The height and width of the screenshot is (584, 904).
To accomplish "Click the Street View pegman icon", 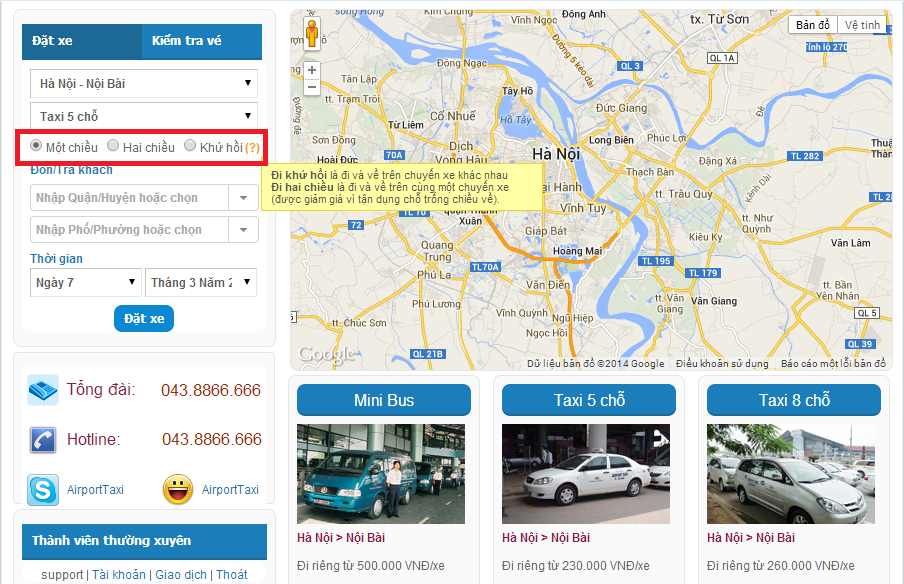I will tap(312, 34).
